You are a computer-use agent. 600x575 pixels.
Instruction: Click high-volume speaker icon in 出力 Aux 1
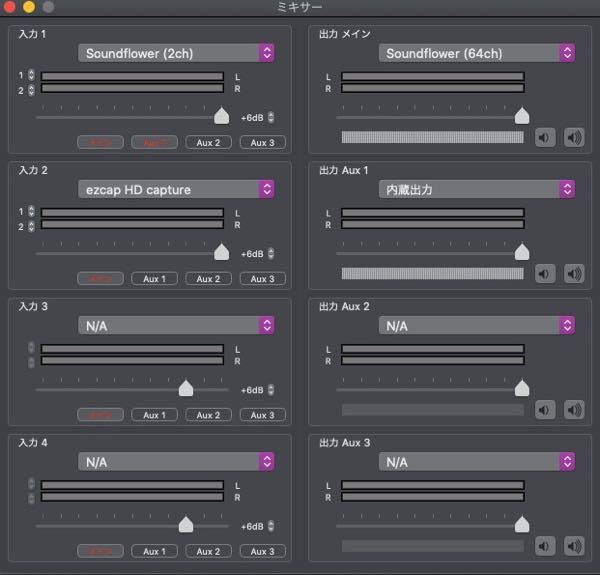coord(574,274)
